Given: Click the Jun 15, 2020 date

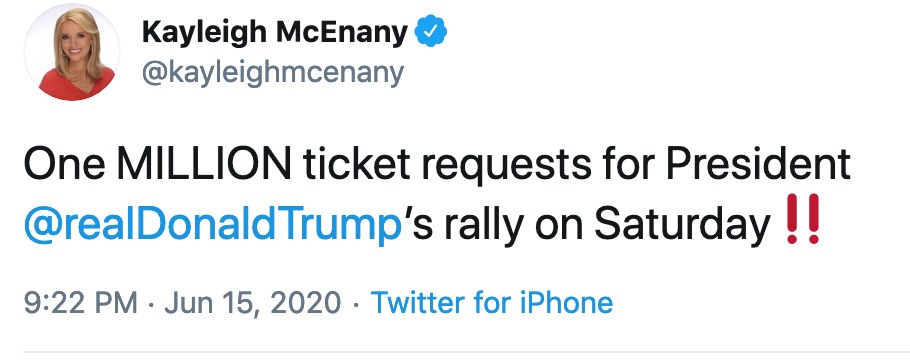Looking at the screenshot, I should [252, 303].
